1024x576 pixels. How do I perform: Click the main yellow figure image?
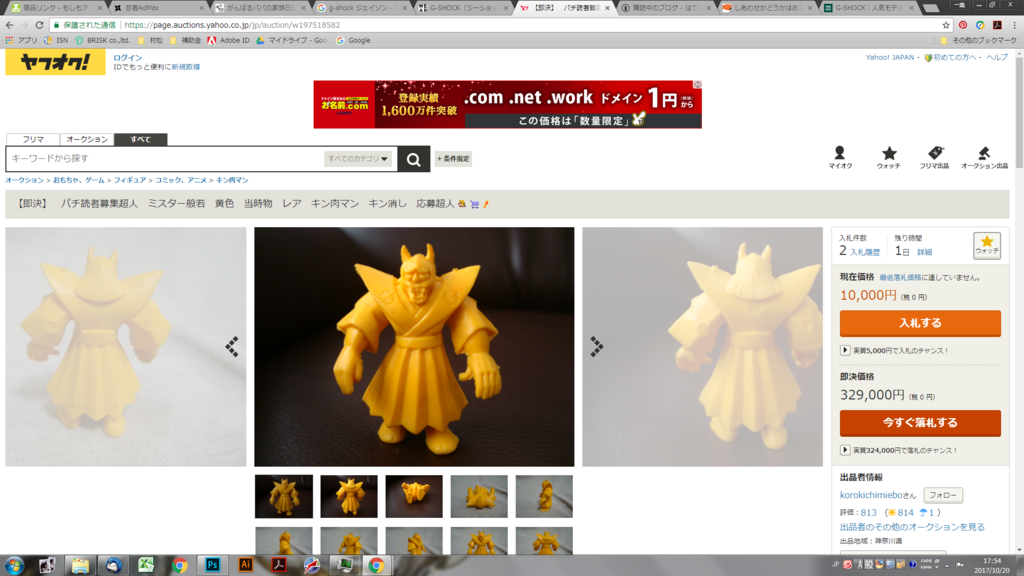[414, 347]
